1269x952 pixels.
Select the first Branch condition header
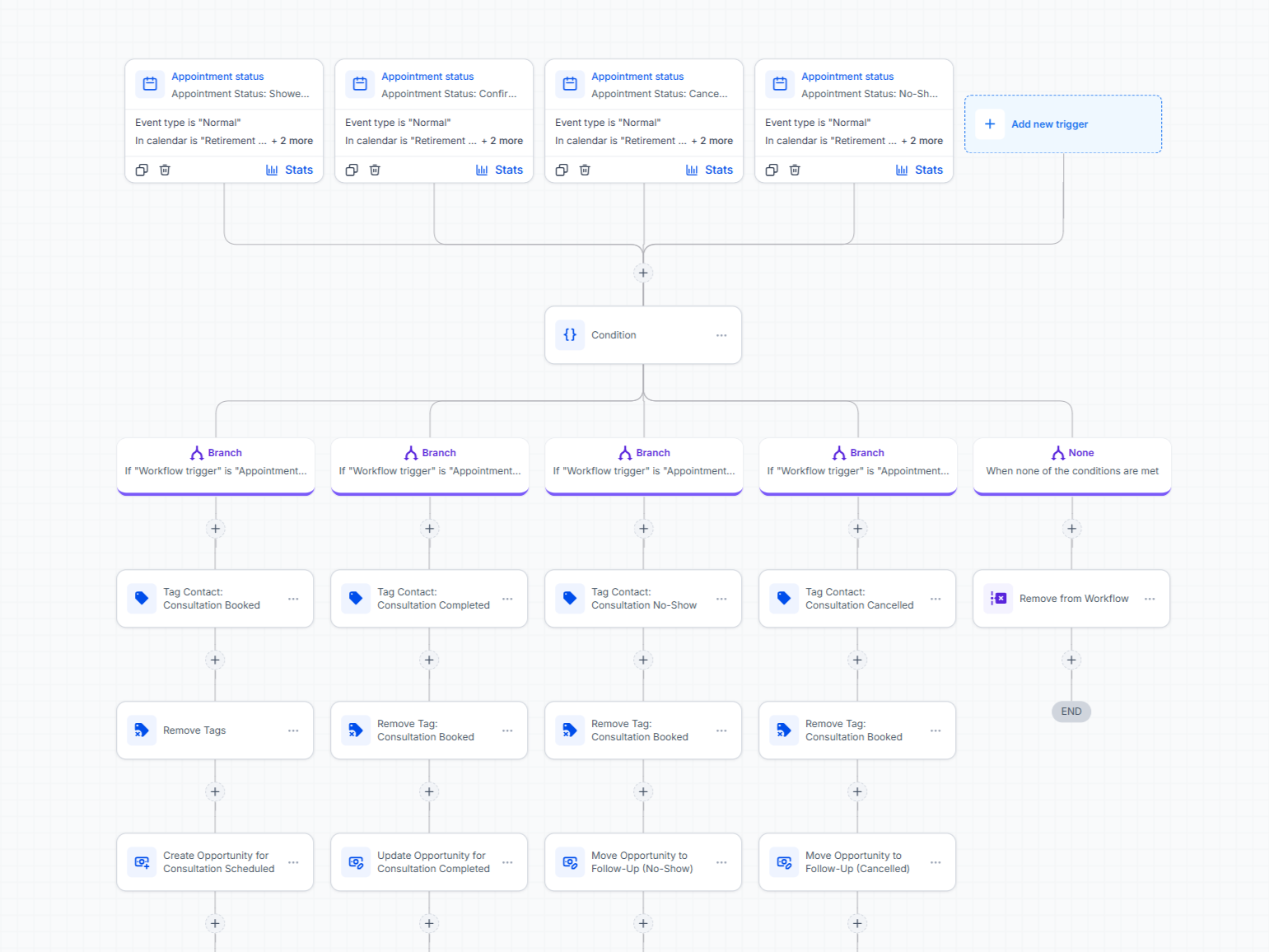[216, 466]
